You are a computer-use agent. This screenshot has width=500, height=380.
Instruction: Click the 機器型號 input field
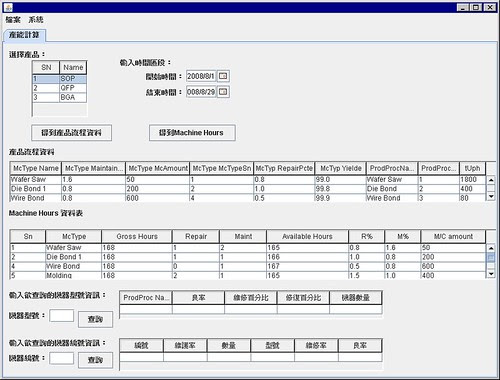(x=62, y=316)
